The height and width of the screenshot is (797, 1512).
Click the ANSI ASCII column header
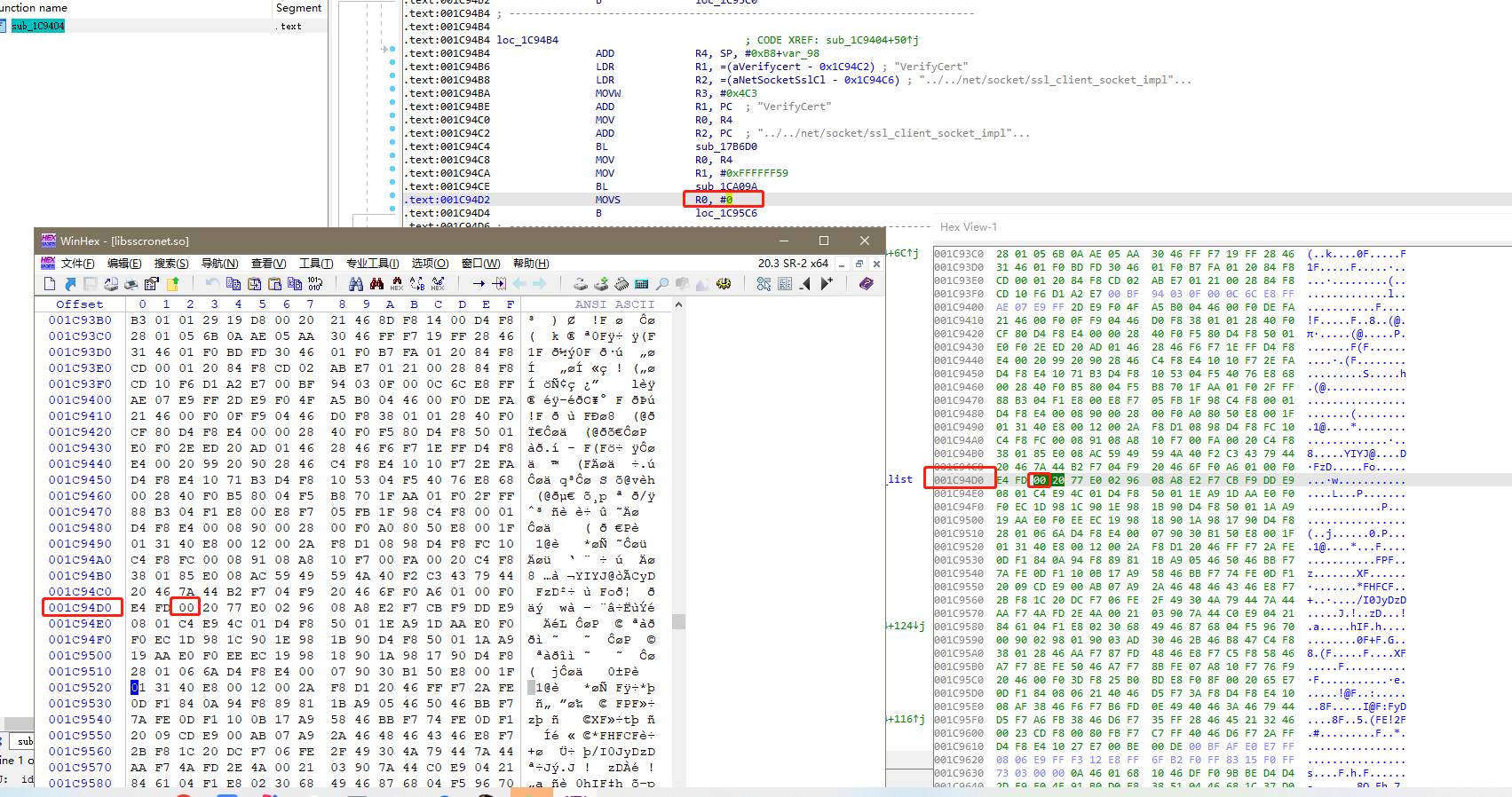[x=614, y=304]
